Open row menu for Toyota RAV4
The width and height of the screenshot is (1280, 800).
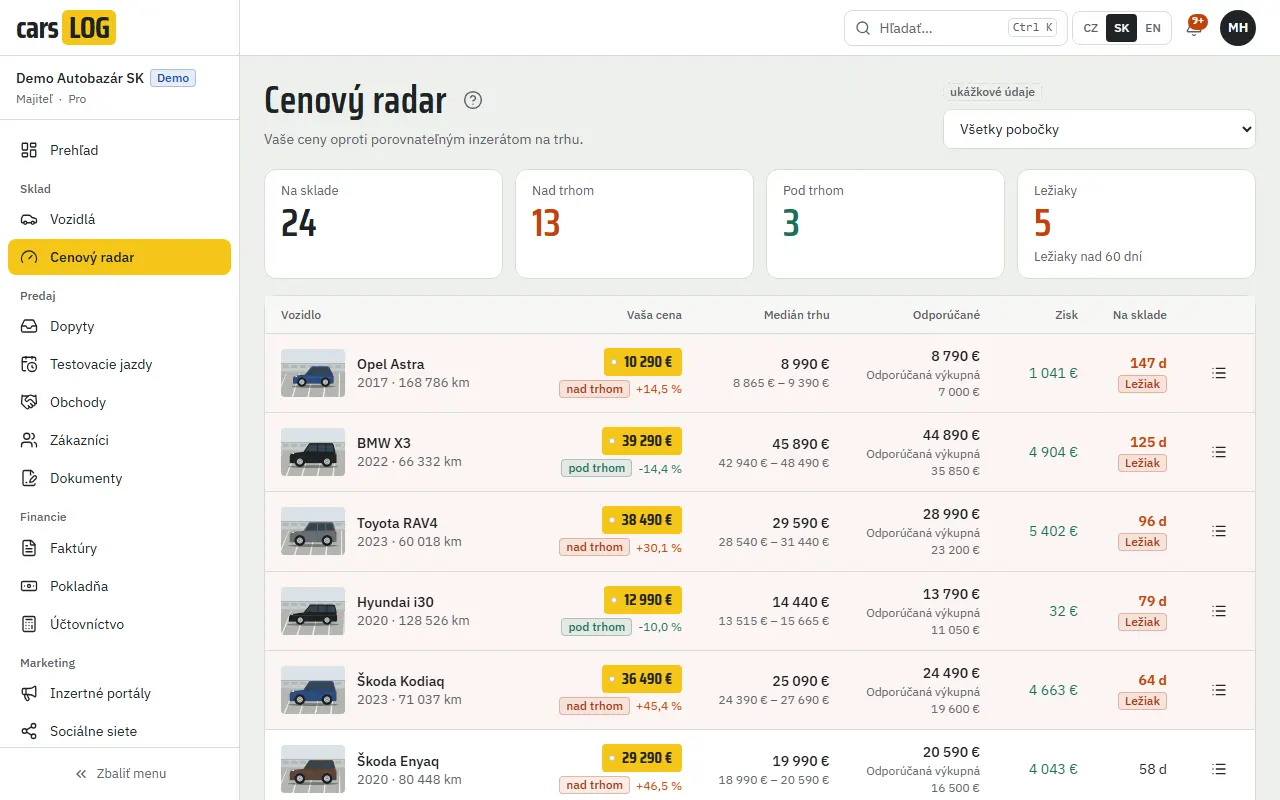(x=1219, y=531)
